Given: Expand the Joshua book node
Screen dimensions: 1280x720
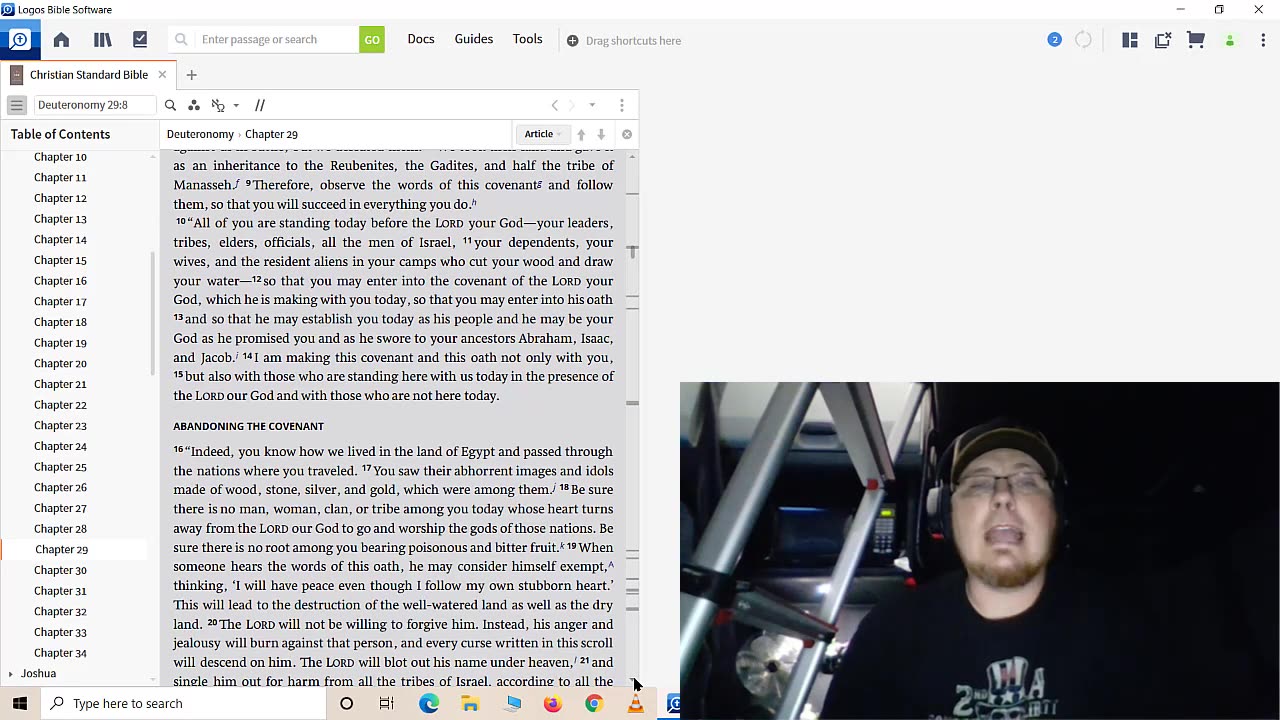Looking at the screenshot, I should coord(10,674).
